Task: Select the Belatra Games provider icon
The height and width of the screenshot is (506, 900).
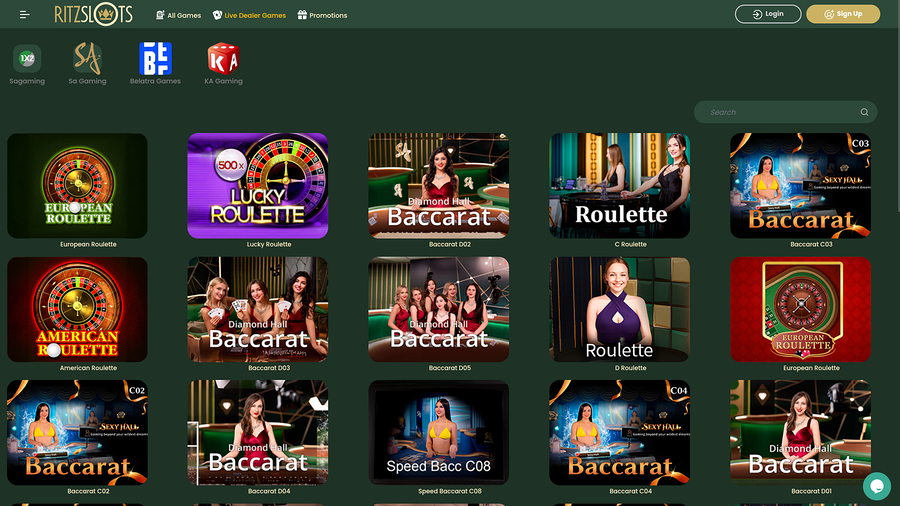Action: pyautogui.click(x=155, y=59)
